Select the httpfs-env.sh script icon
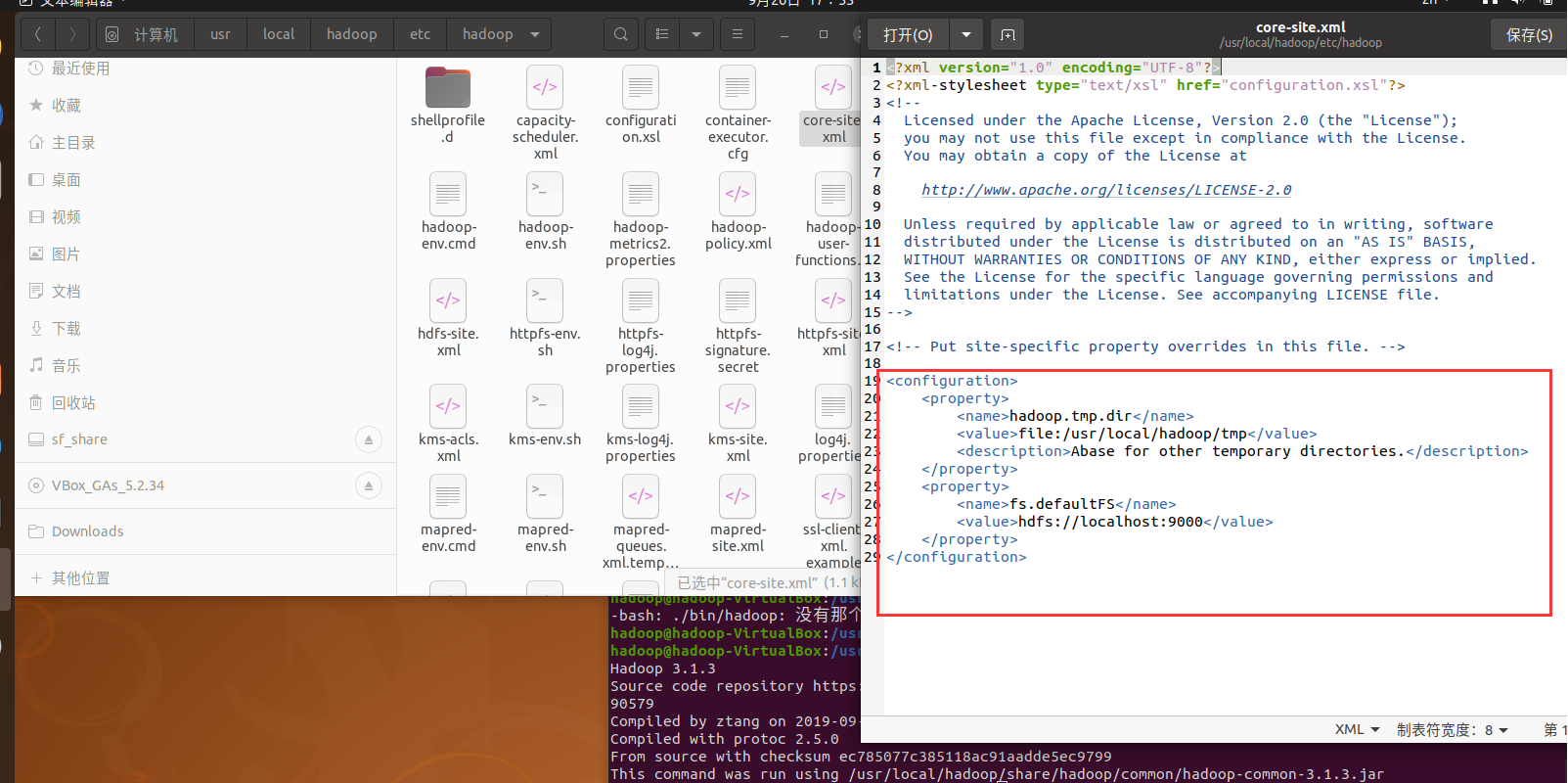Screen dimensions: 1568x783 pyautogui.click(x=545, y=300)
